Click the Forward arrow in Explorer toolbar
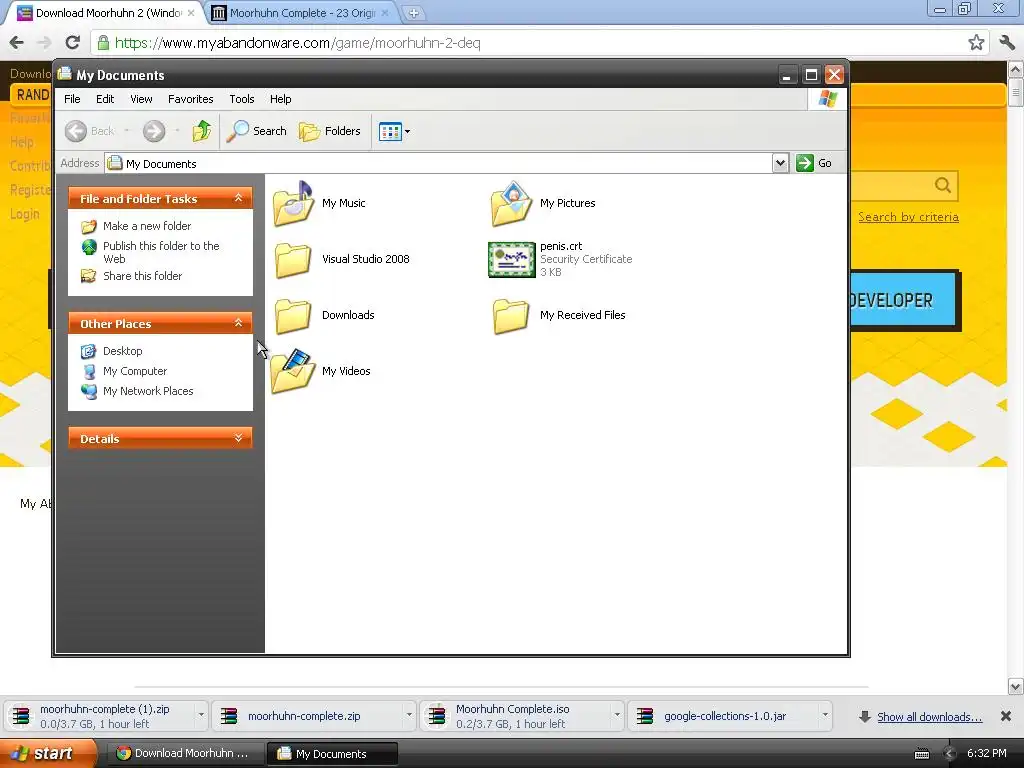The image size is (1024, 768). point(154,131)
